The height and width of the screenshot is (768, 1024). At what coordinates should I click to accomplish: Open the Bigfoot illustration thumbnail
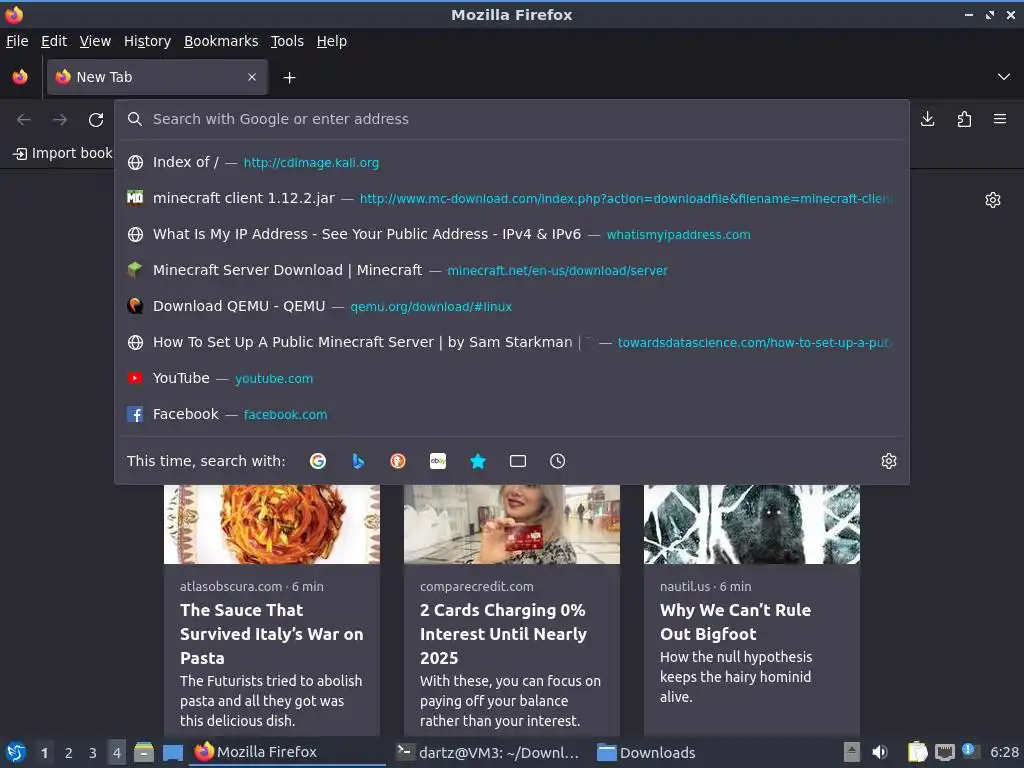[x=752, y=524]
